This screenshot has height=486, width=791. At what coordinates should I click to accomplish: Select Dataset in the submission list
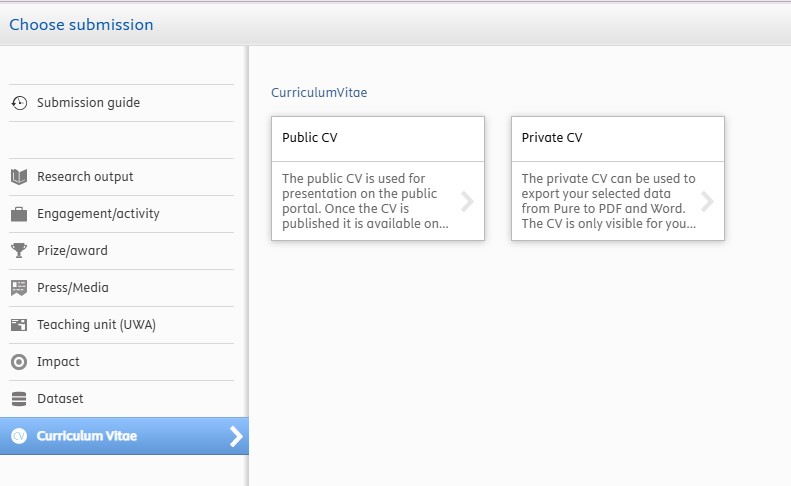[60, 399]
